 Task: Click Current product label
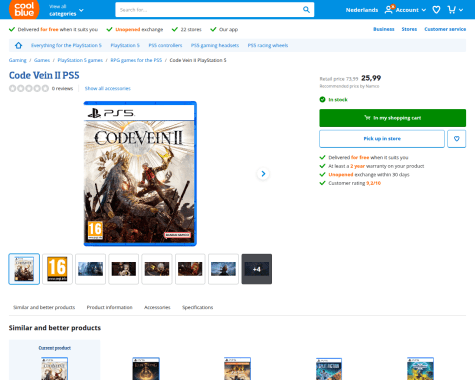[55, 348]
